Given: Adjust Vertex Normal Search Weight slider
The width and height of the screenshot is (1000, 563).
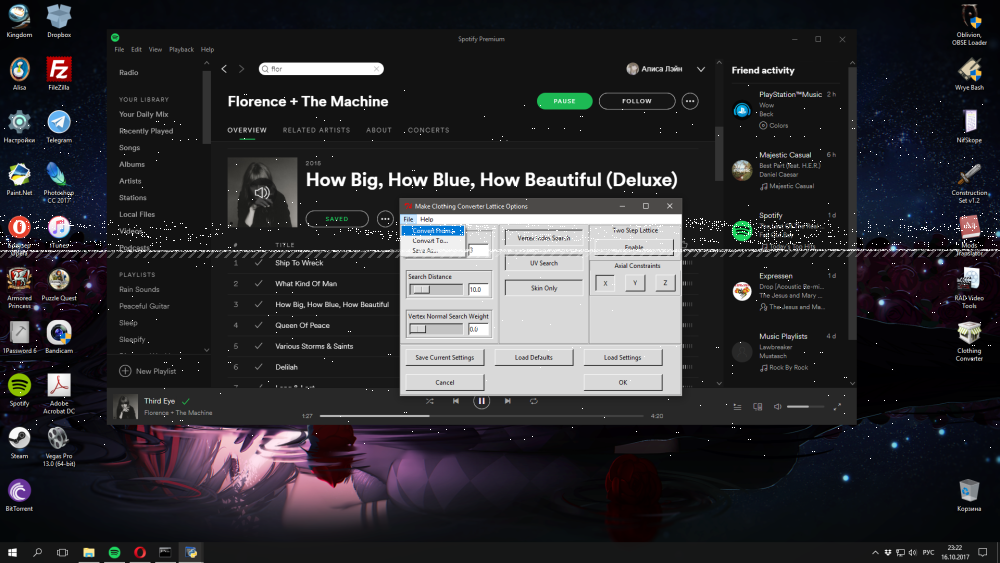Looking at the screenshot, I should pos(436,329).
